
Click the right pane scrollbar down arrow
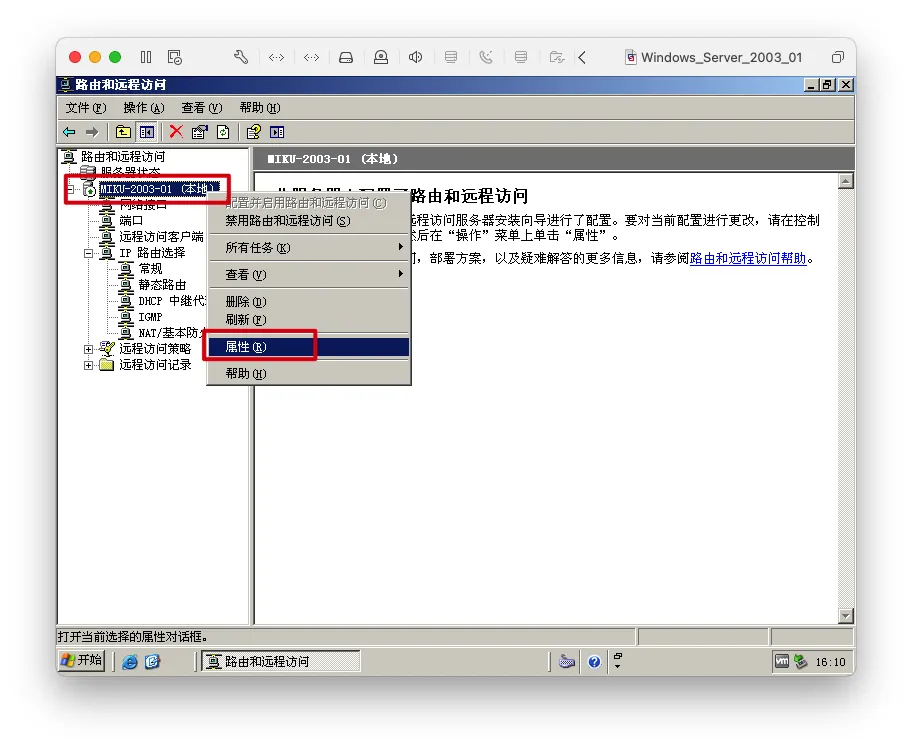(x=846, y=616)
